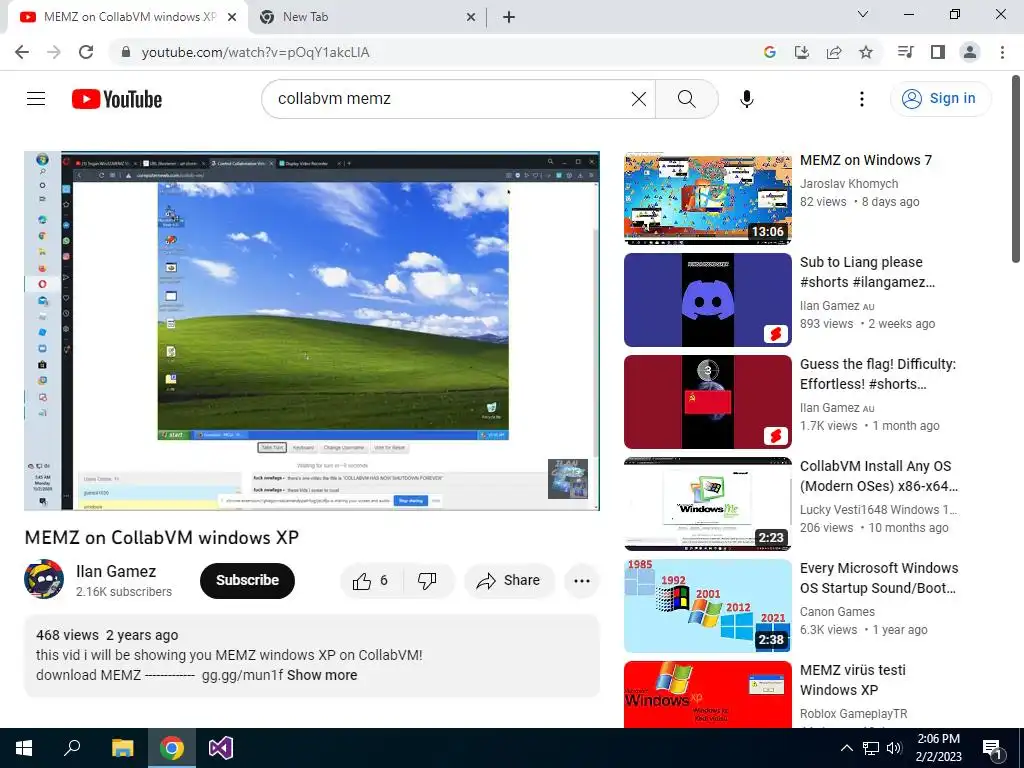Open volume control in tray
Image resolution: width=1024 pixels, height=768 pixels.
click(x=894, y=748)
